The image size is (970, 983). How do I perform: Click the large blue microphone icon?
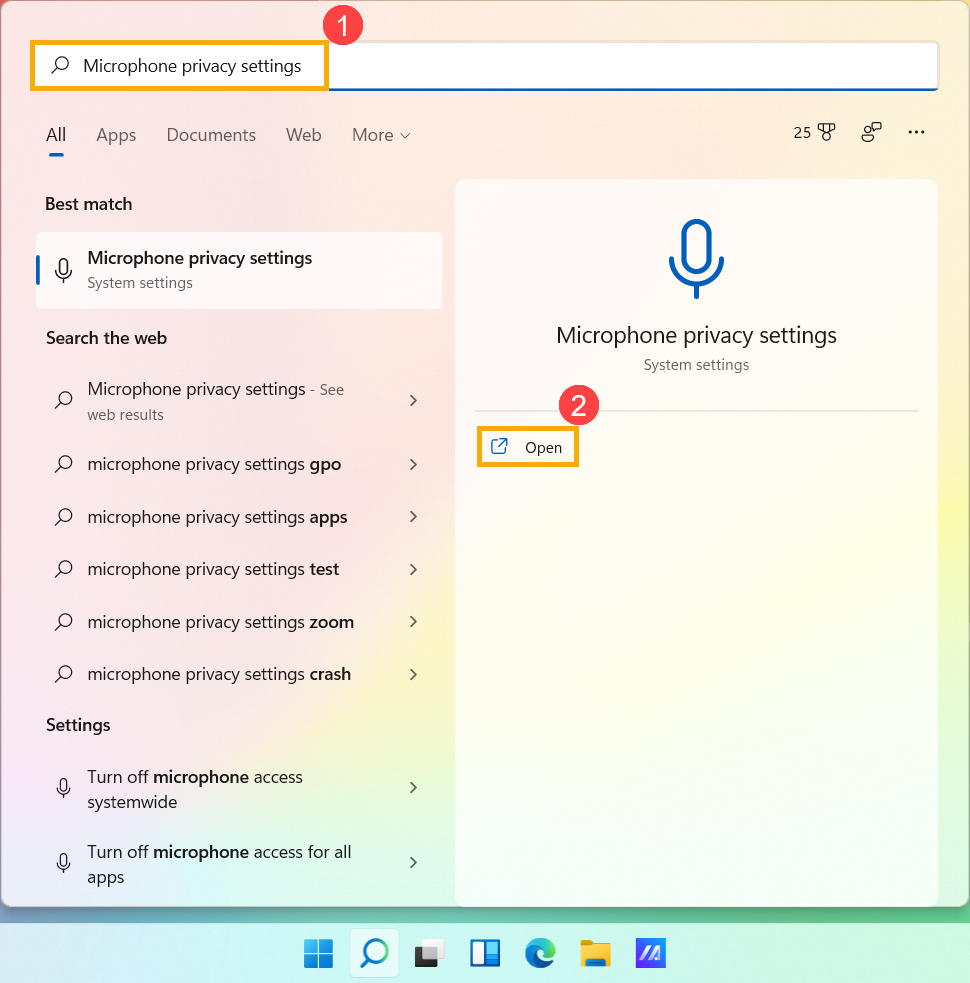[x=696, y=258]
